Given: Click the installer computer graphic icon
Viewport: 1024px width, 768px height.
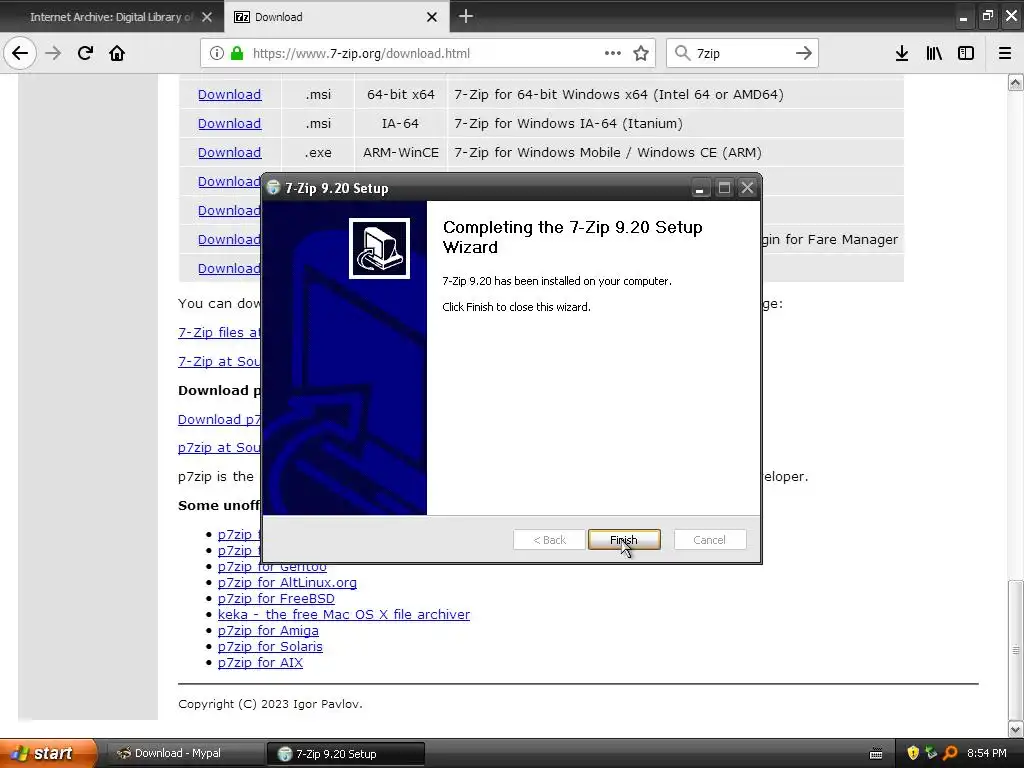Looking at the screenshot, I should [379, 248].
